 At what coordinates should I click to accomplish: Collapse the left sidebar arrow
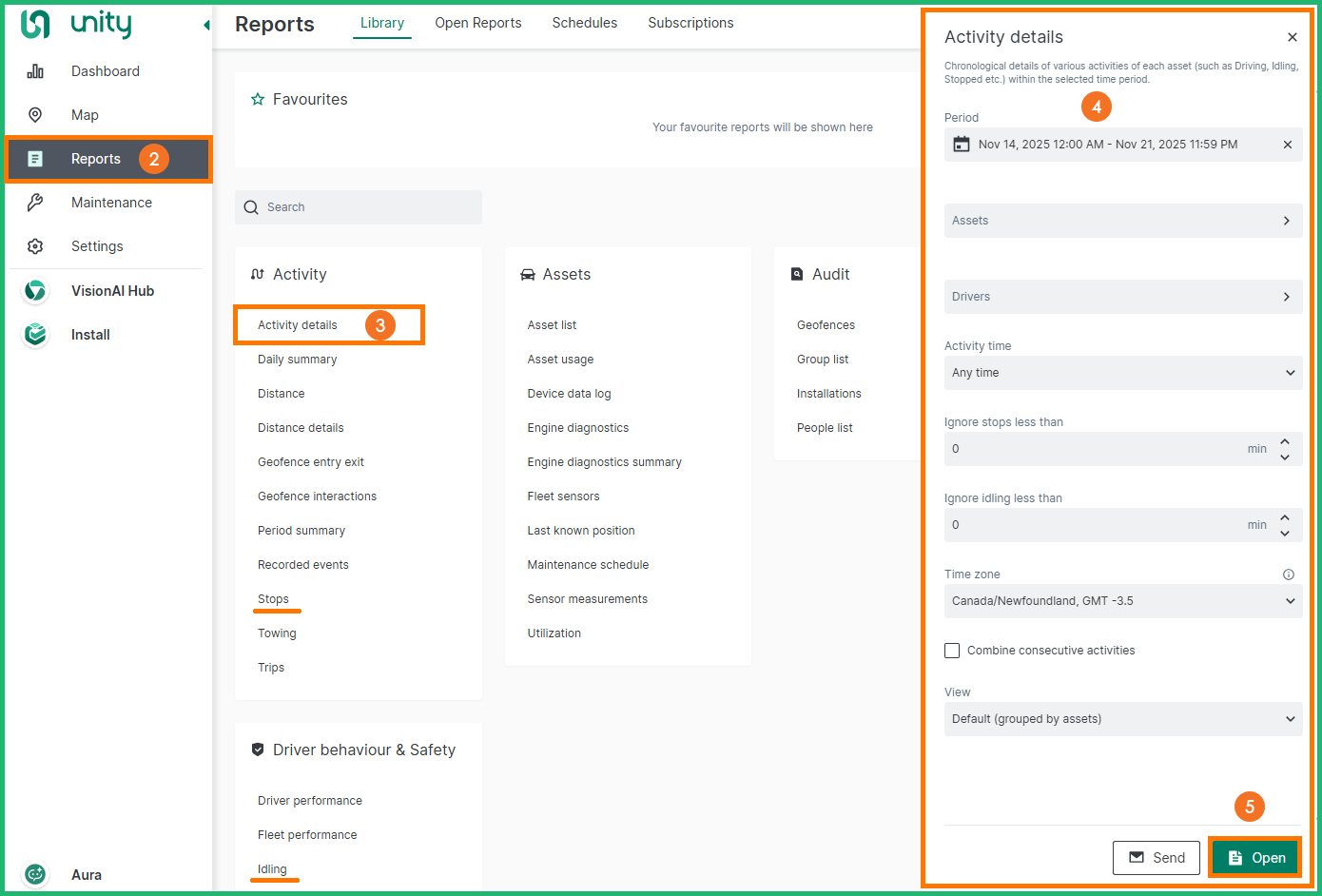point(206,25)
